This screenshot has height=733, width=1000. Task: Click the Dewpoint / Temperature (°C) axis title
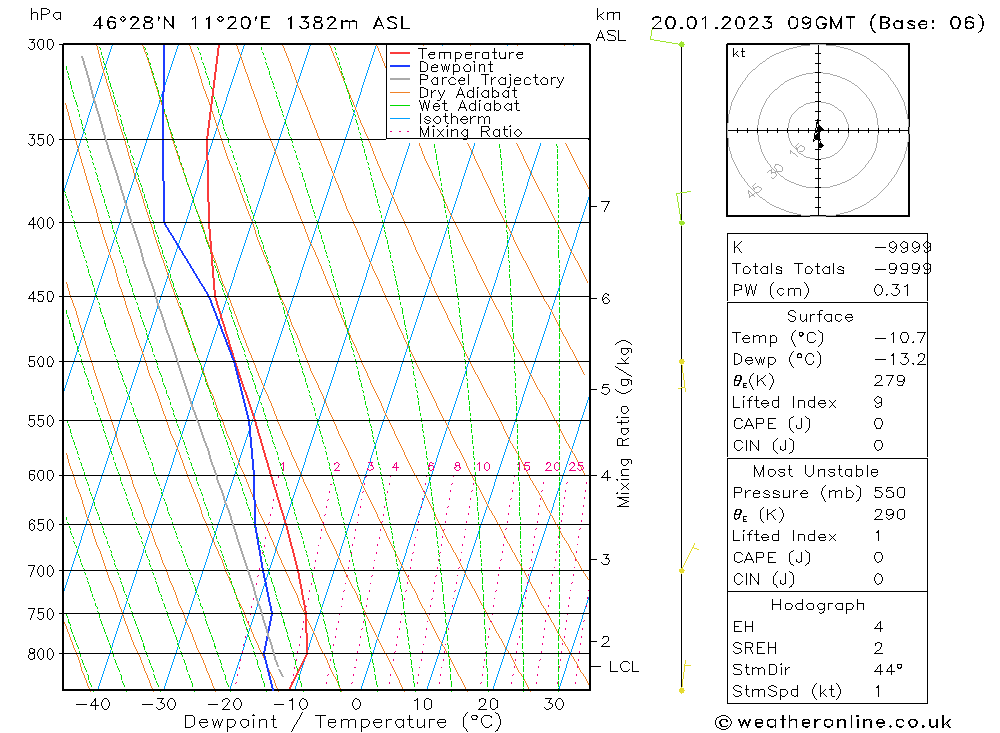pyautogui.click(x=343, y=722)
